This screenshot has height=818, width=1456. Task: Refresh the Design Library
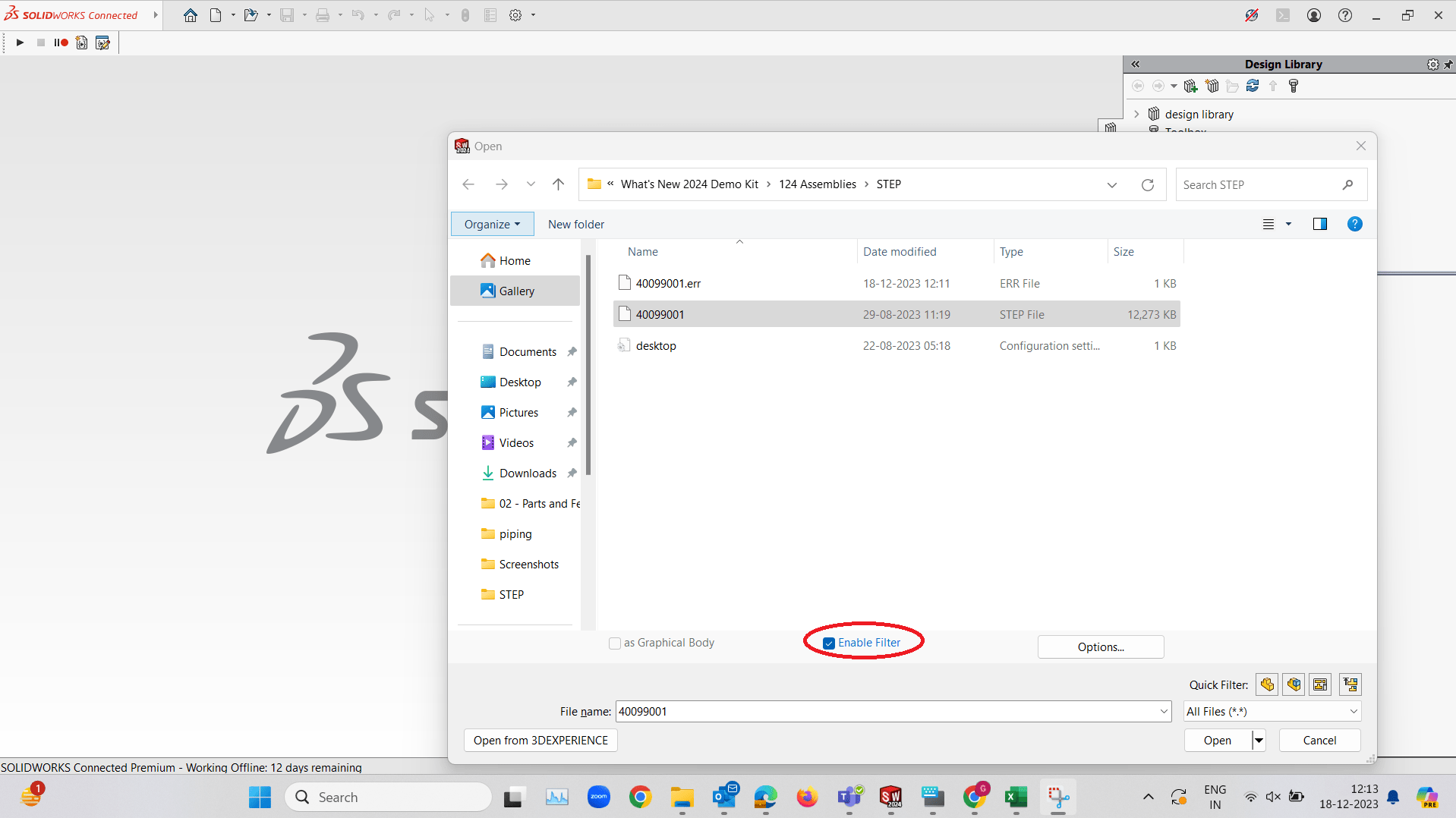(1253, 86)
